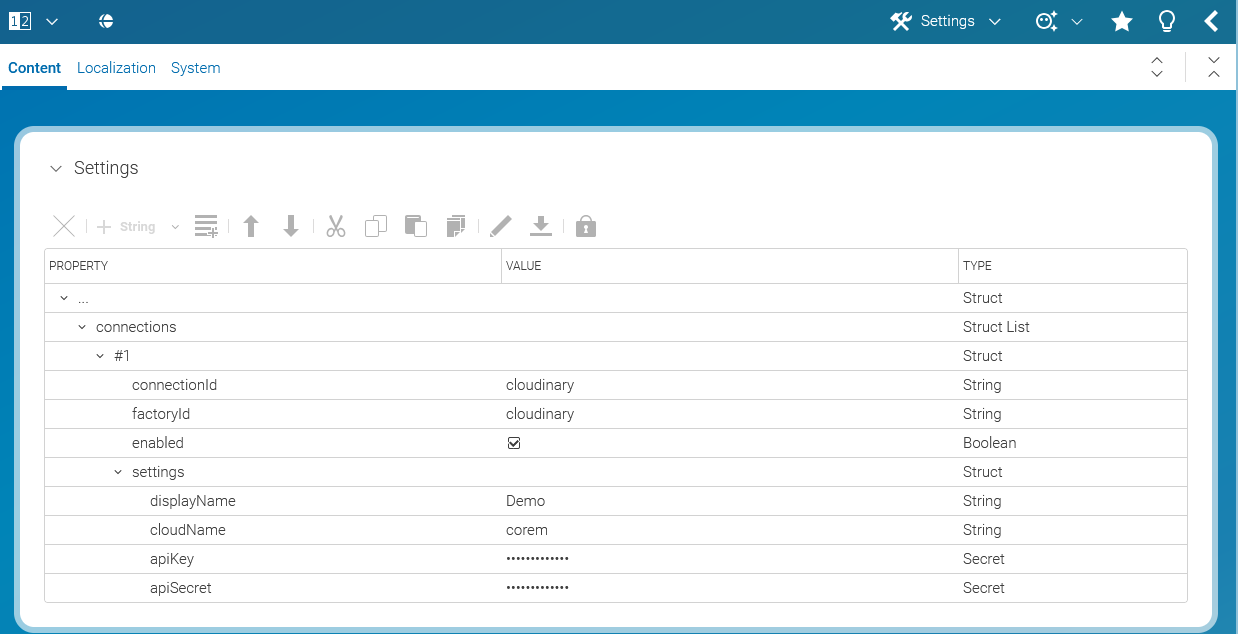Open the Settings dropdown in top bar

pyautogui.click(x=946, y=22)
